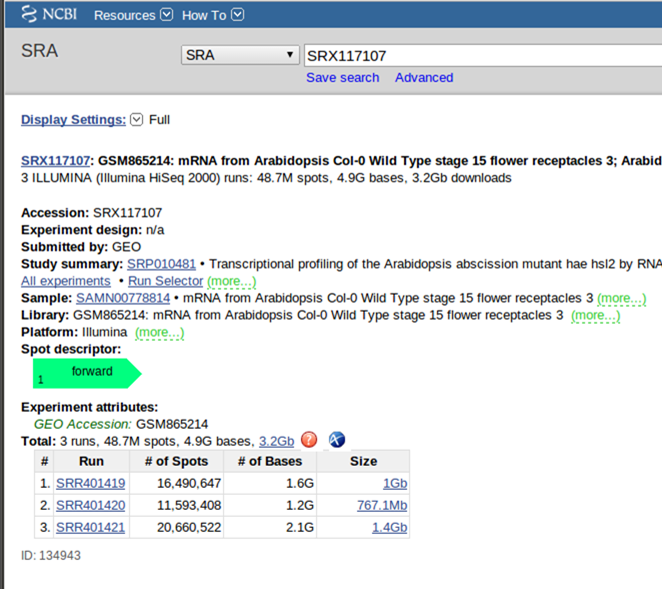
Task: Click the blue Aspera download icon
Action: (x=337, y=440)
